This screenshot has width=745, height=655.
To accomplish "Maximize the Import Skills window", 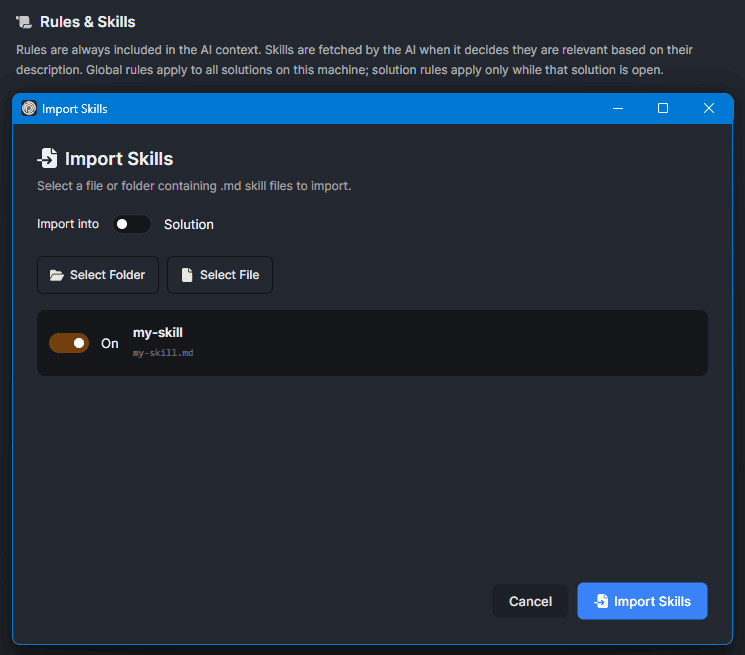I will click(663, 108).
